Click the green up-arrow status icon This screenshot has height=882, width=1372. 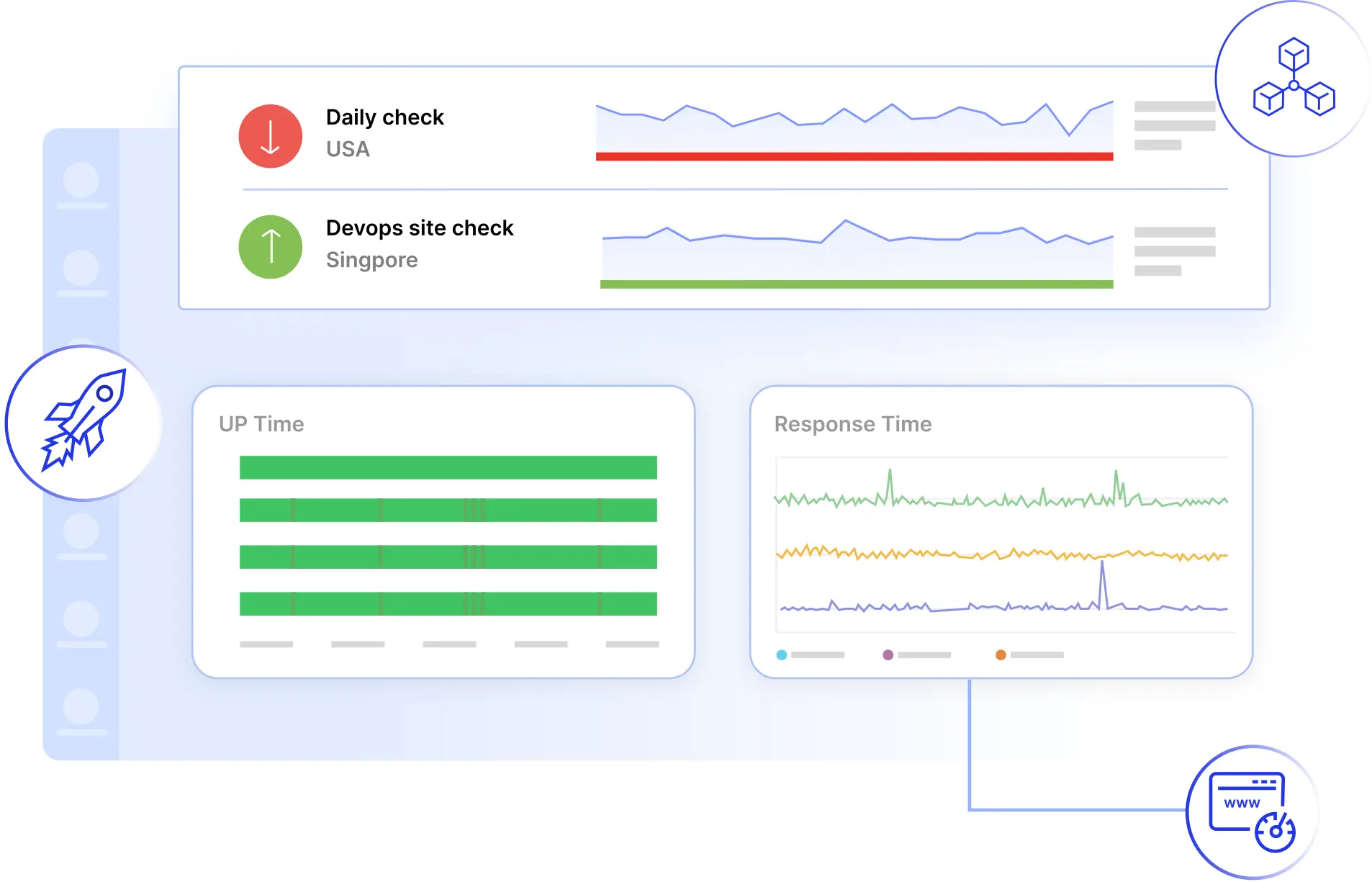(270, 247)
